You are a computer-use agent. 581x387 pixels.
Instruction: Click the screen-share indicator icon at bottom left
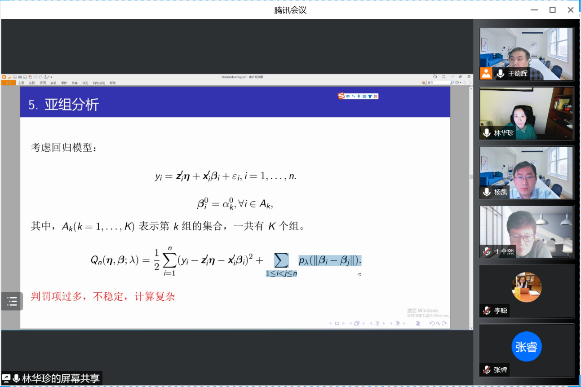pyautogui.click(x=6, y=378)
